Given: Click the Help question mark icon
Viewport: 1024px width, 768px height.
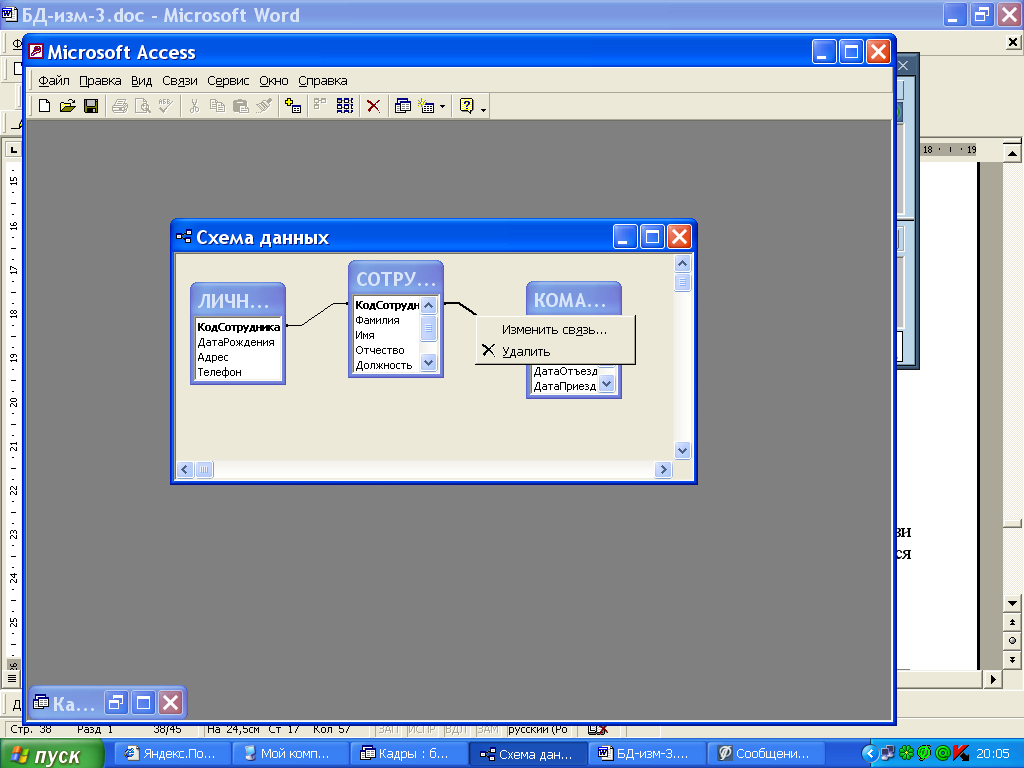Looking at the screenshot, I should coord(467,106).
